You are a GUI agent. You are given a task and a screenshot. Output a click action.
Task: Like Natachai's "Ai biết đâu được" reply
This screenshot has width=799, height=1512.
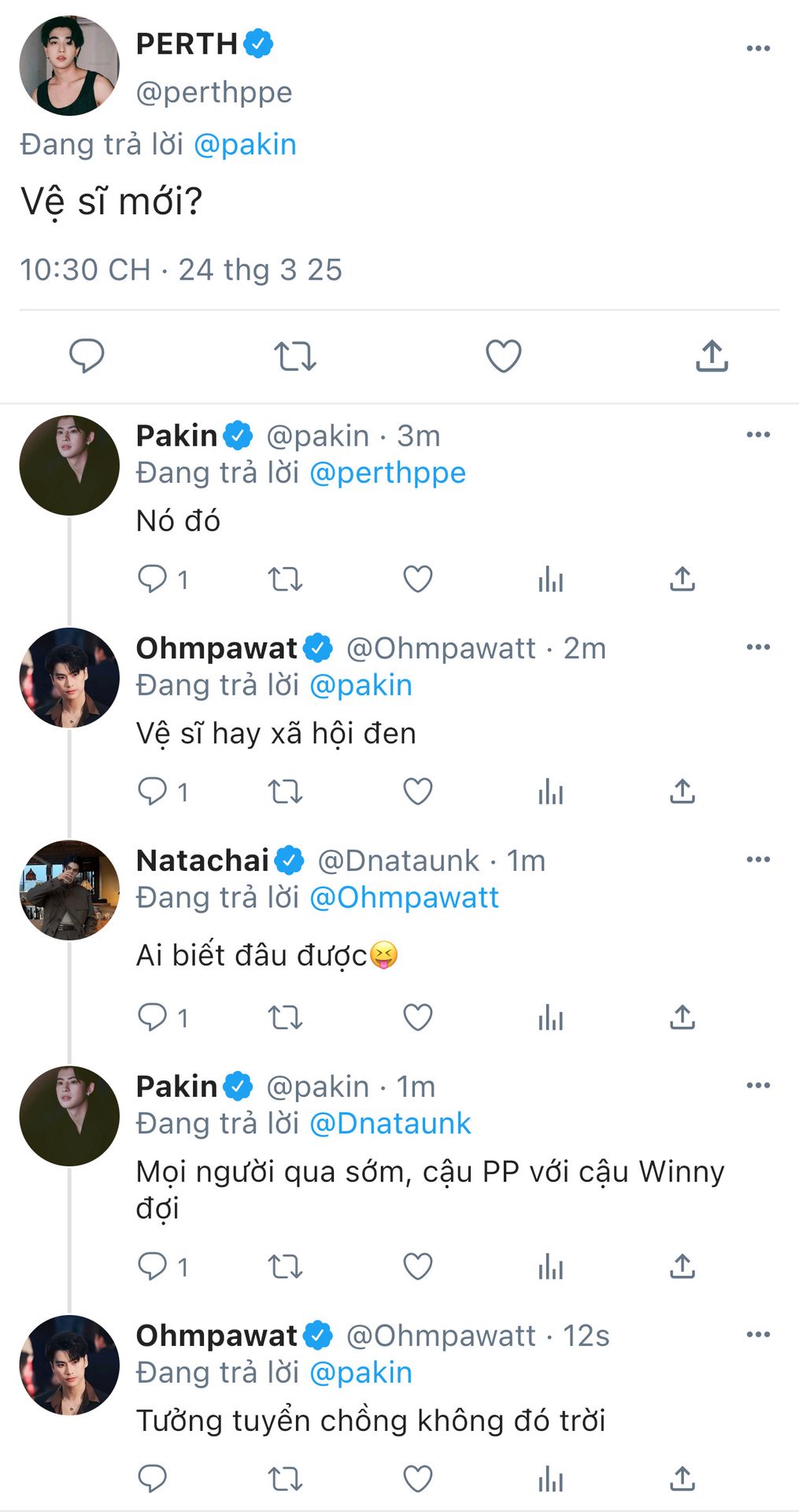coord(417,1017)
